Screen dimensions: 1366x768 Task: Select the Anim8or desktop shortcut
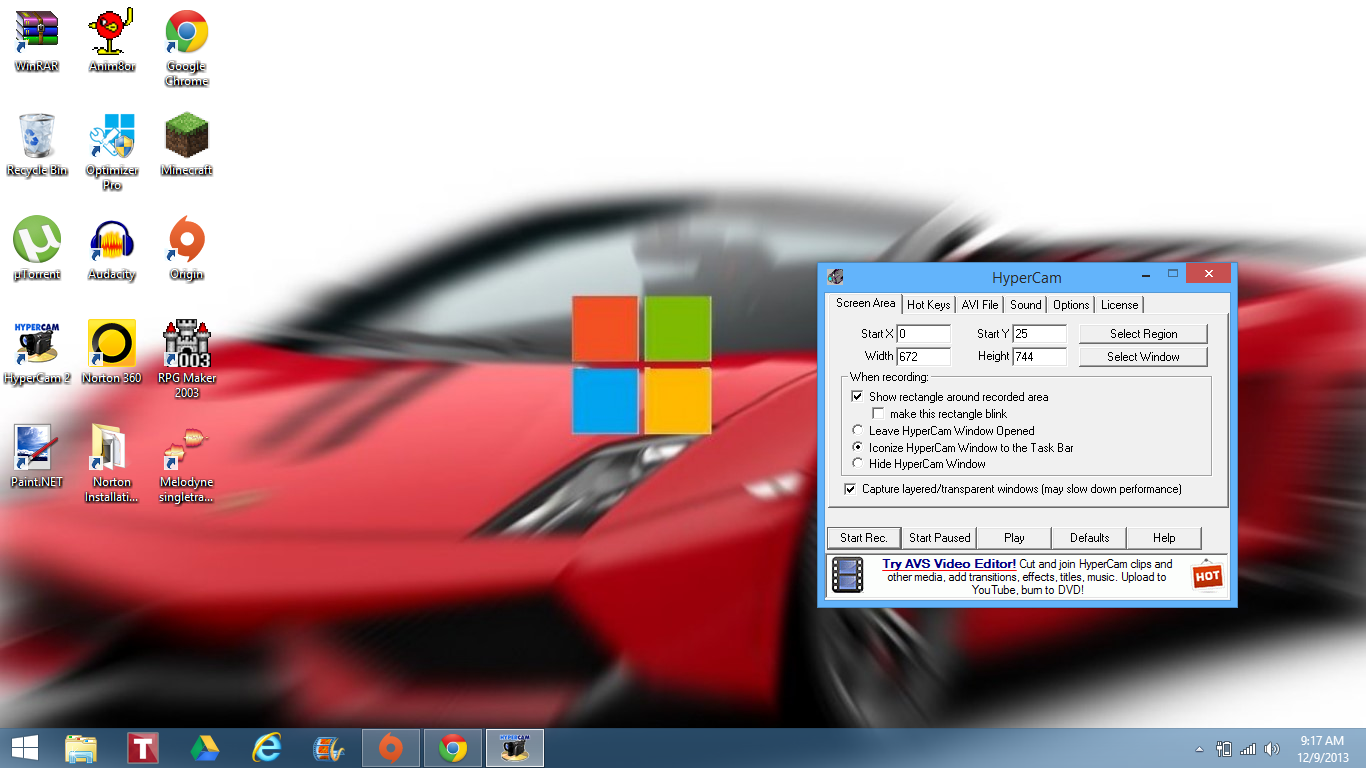(x=112, y=40)
